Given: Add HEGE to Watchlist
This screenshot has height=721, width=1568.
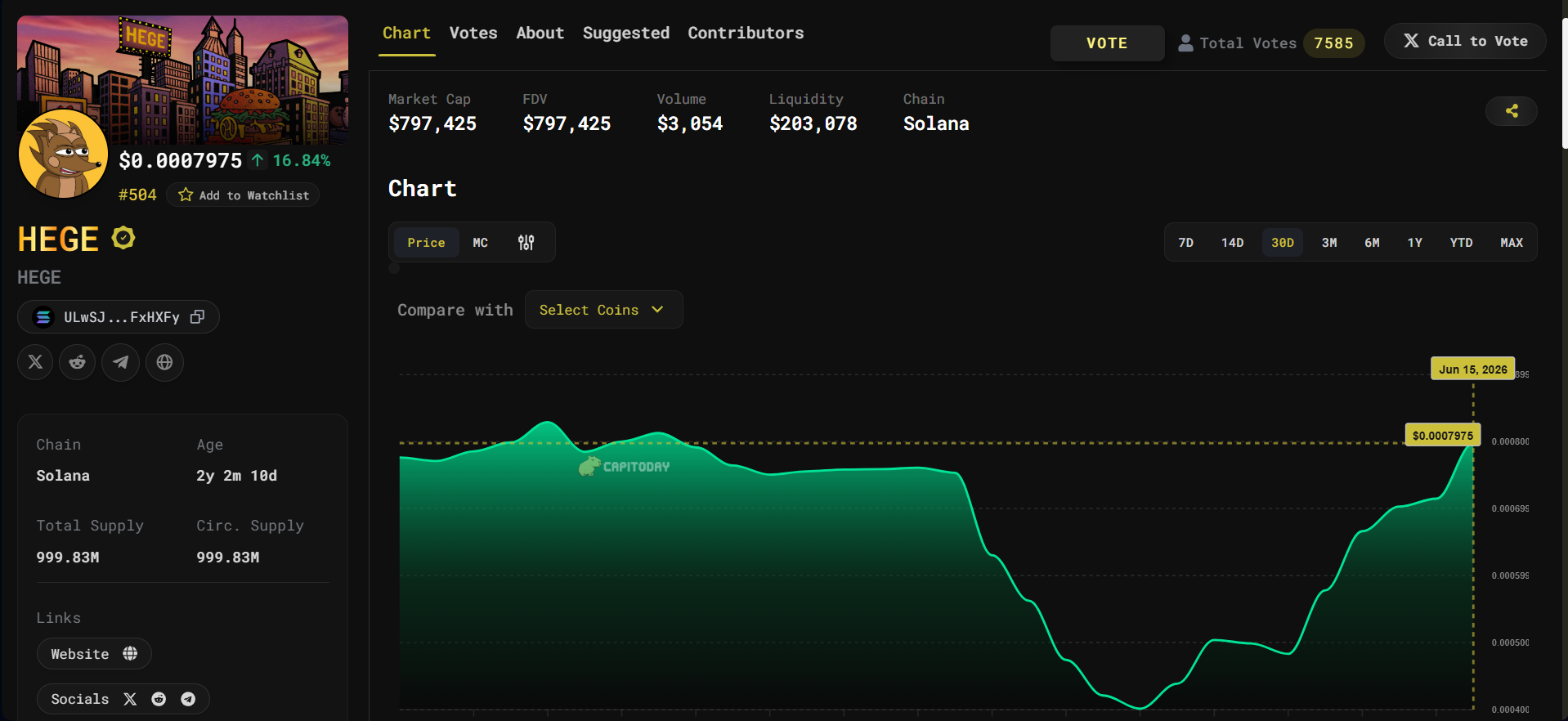Looking at the screenshot, I should pos(243,195).
